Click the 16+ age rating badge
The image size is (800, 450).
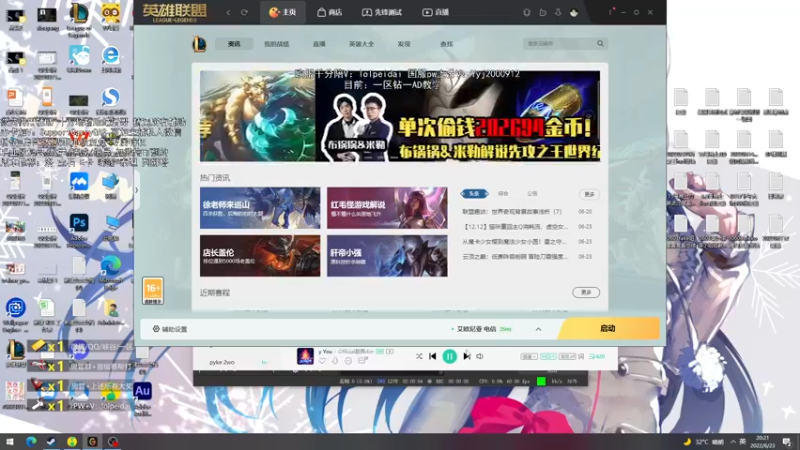153,291
